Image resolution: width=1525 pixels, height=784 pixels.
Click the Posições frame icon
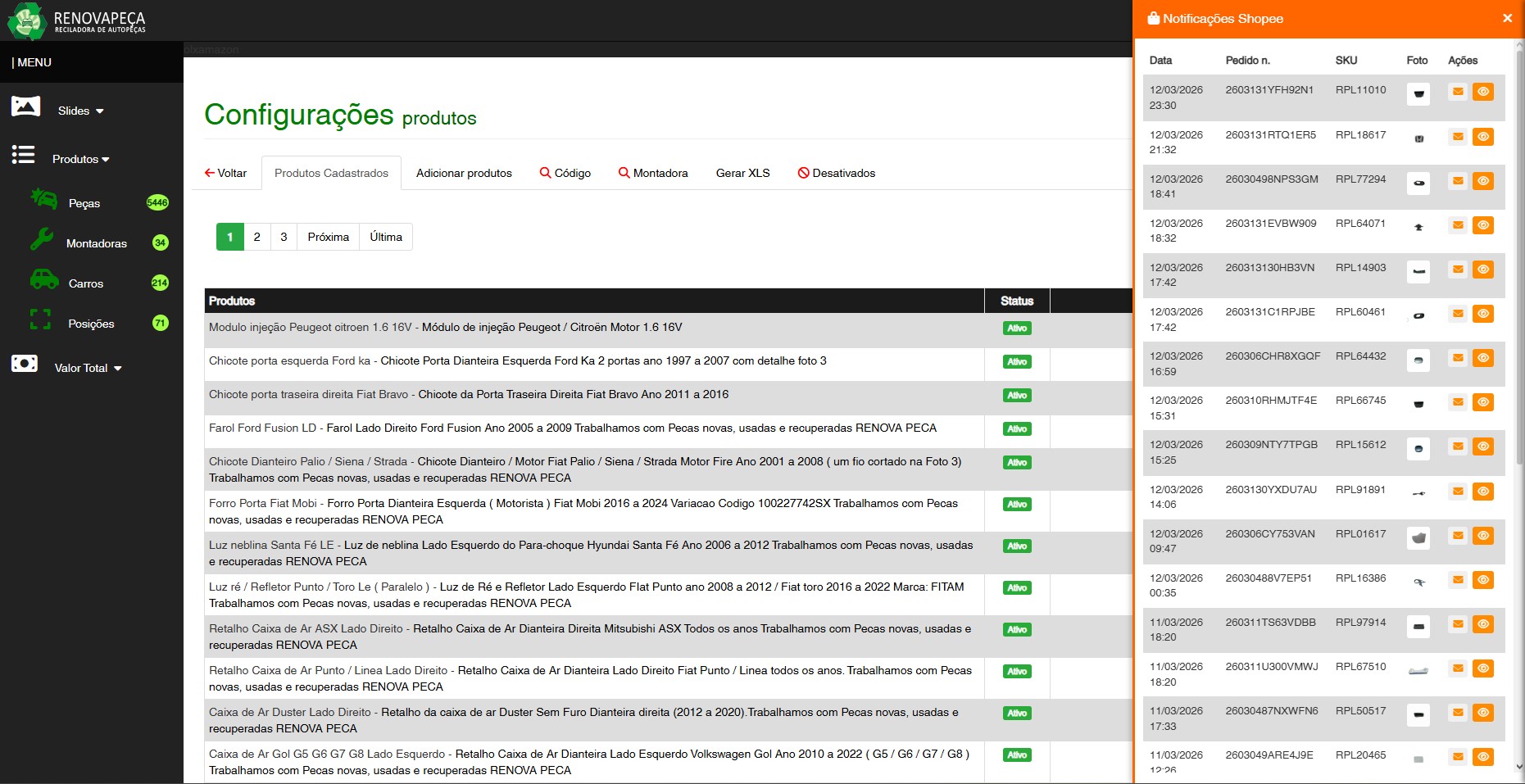click(40, 319)
